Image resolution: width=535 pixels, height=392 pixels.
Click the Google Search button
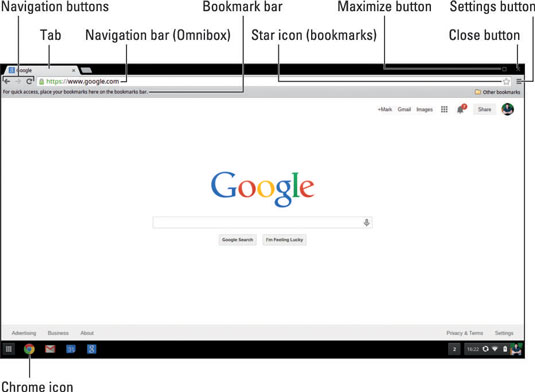pyautogui.click(x=237, y=240)
